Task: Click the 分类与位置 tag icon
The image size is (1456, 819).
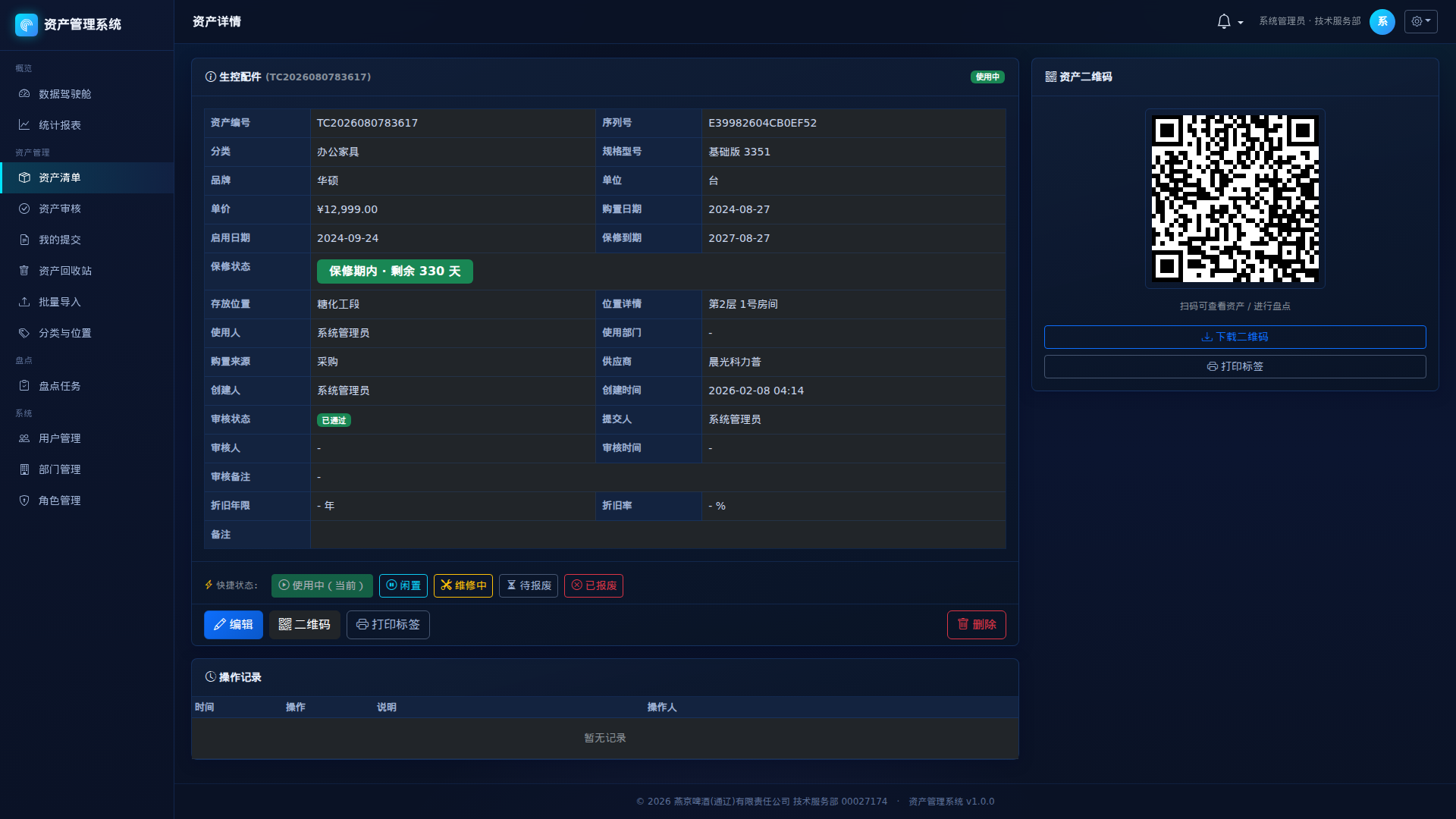Action: [24, 333]
